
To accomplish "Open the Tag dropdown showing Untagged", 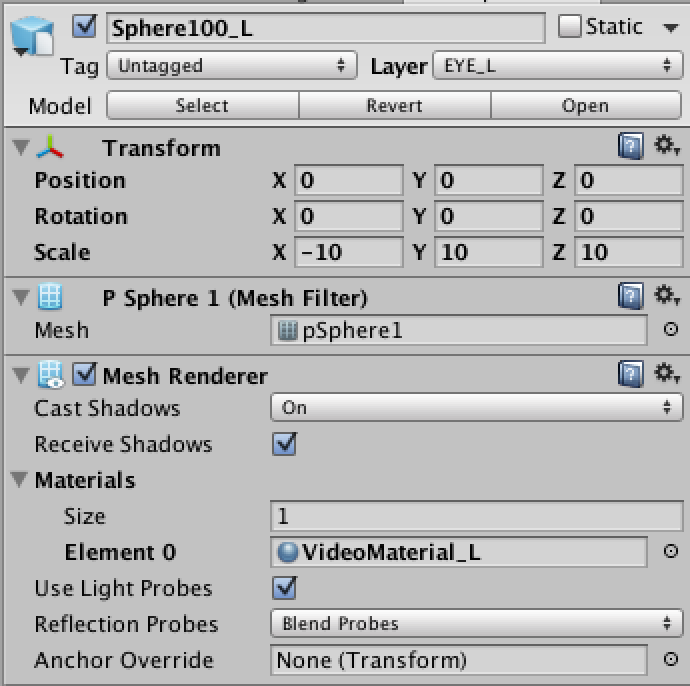I will 231,66.
